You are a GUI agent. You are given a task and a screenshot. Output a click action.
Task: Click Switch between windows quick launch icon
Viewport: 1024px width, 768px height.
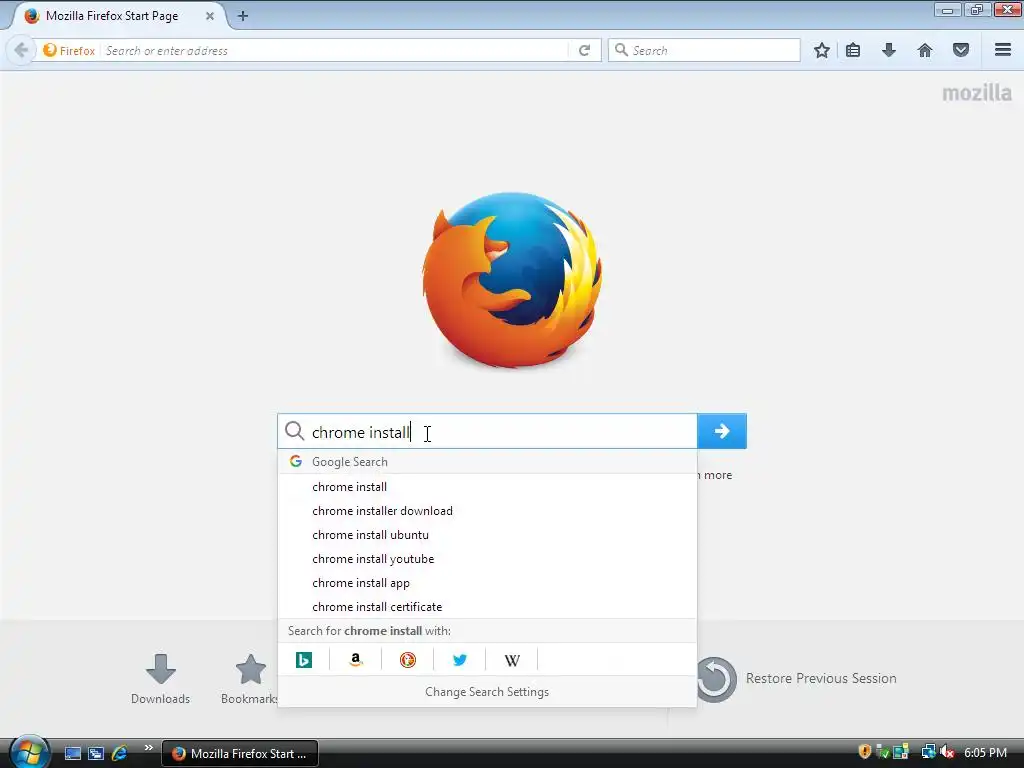(96, 753)
